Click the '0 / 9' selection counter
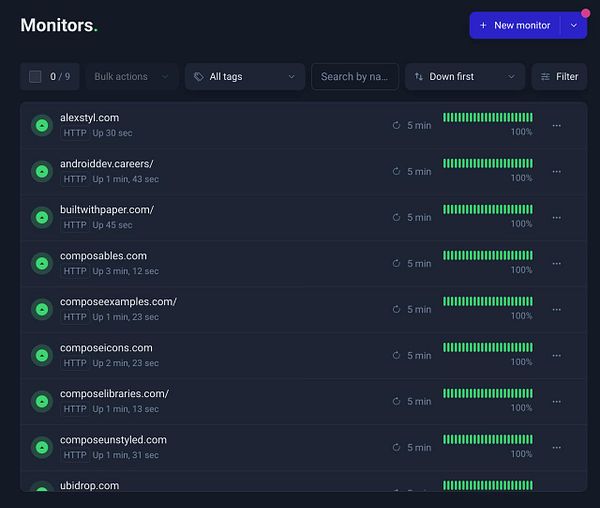This screenshot has width=600, height=508. 60,77
